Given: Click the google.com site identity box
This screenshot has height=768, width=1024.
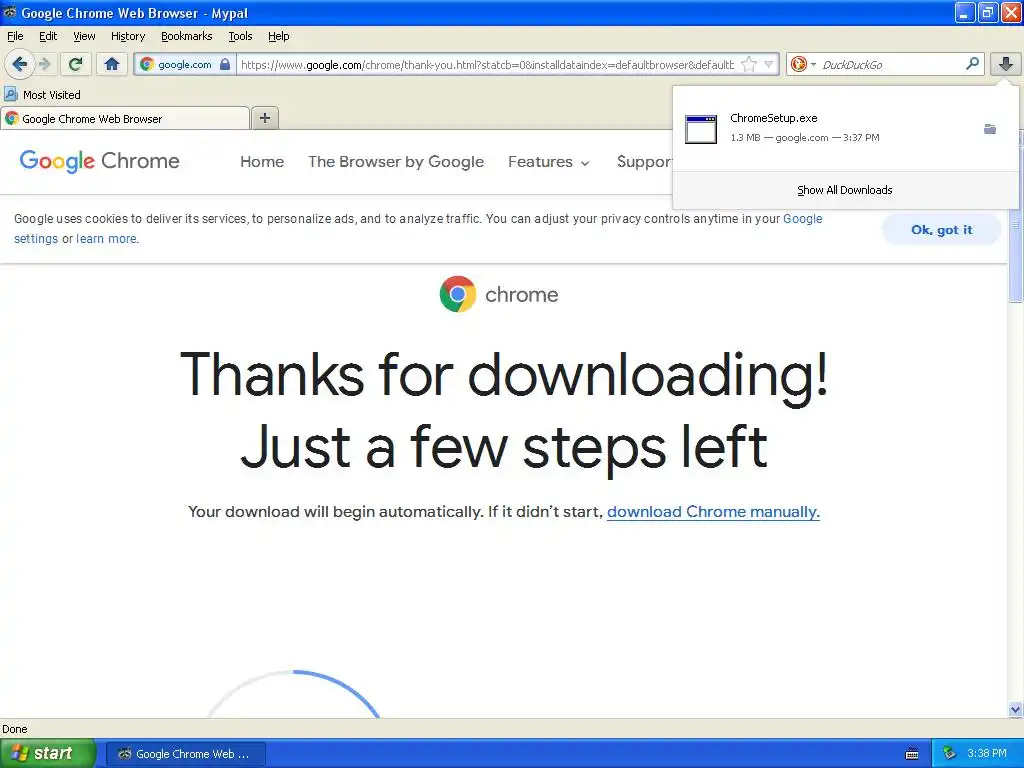Looking at the screenshot, I should pyautogui.click(x=185, y=64).
